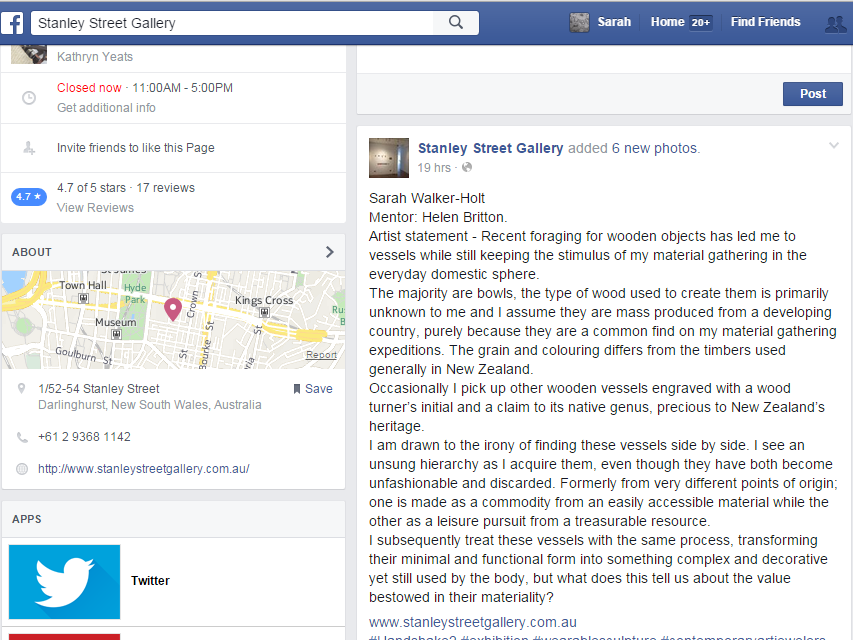This screenshot has height=640, width=853.
Task: Open Find Friends in top navigation
Action: (x=765, y=22)
